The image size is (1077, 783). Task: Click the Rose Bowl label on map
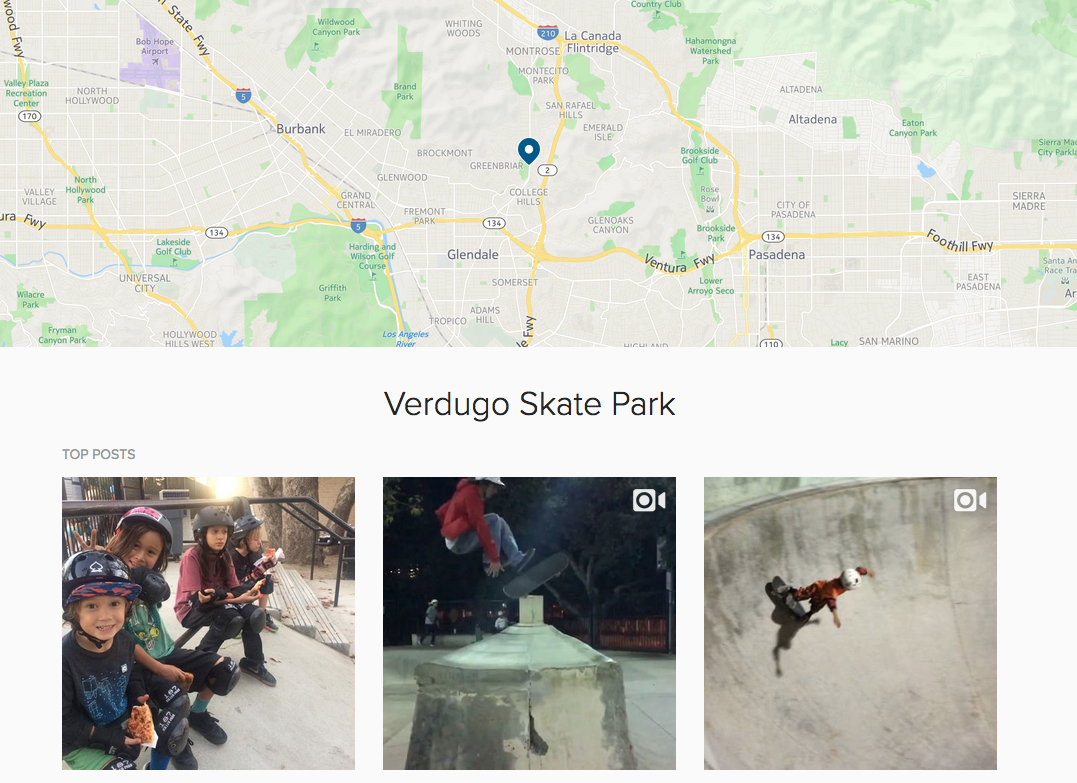[710, 194]
